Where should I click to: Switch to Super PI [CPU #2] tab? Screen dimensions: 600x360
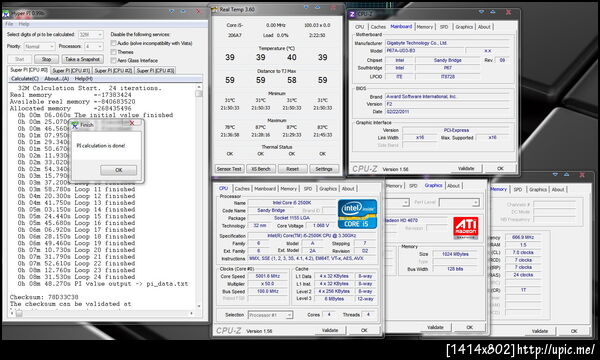(113, 70)
